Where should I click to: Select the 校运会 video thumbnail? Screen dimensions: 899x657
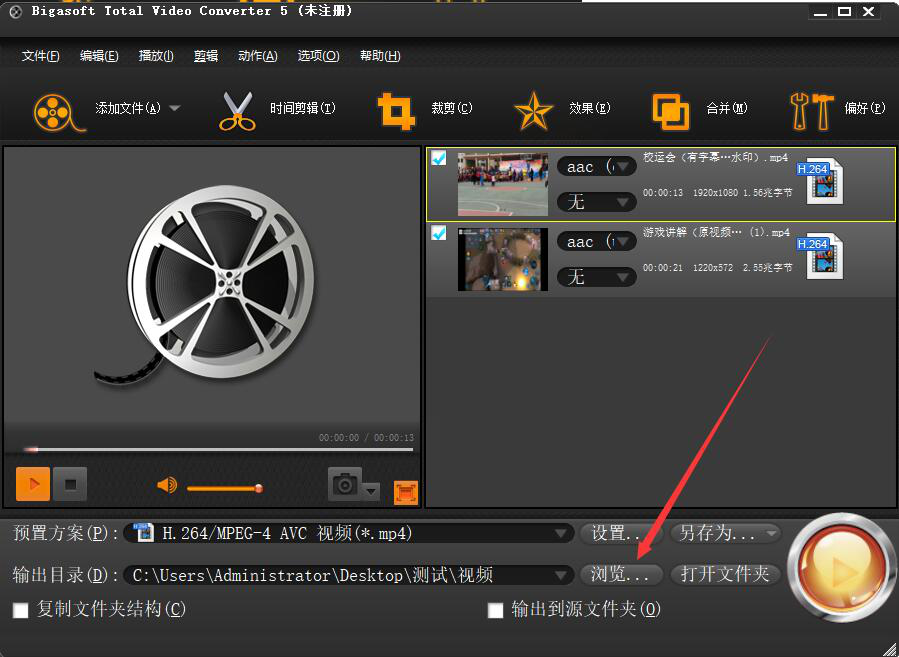pyautogui.click(x=503, y=184)
